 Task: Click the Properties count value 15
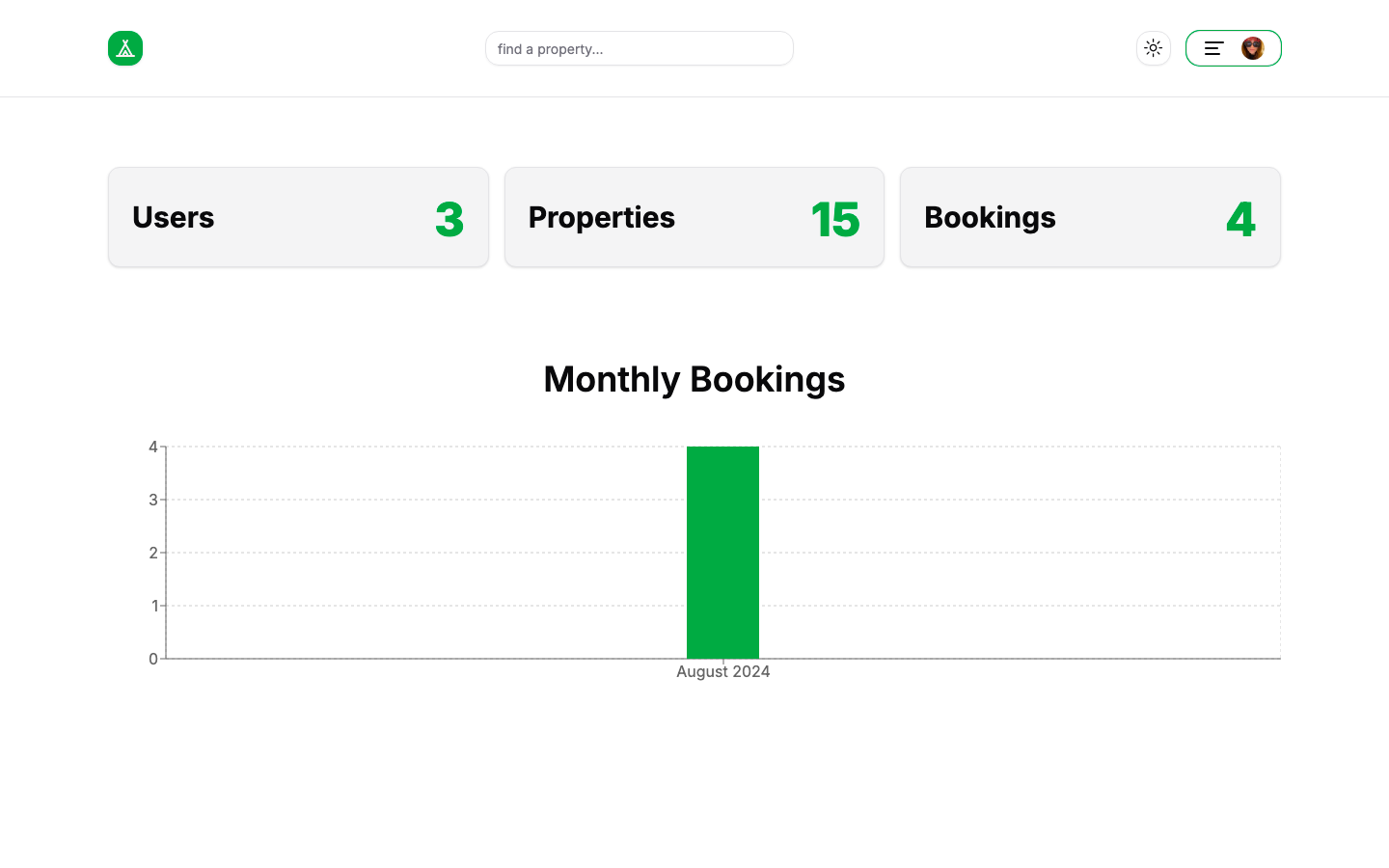835,220
